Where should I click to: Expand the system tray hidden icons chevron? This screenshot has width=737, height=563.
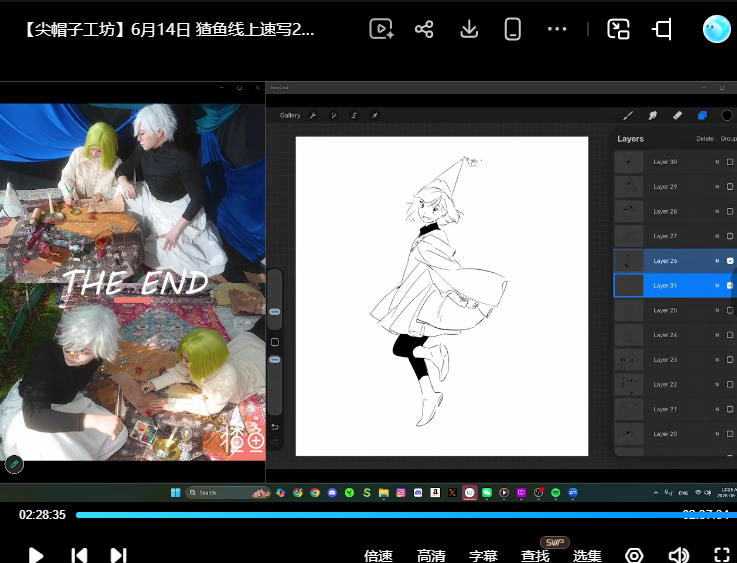click(655, 493)
